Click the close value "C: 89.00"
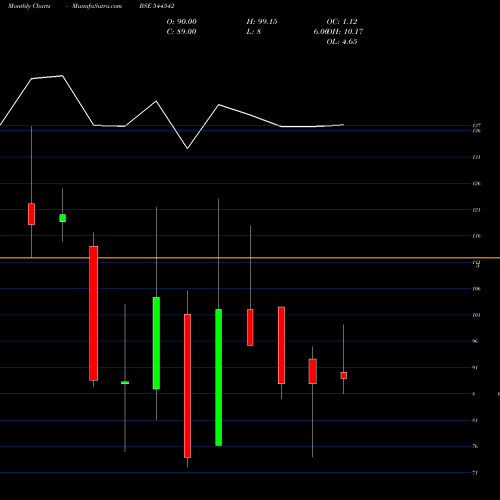Screen dimensions: 500x500 (x=181, y=32)
